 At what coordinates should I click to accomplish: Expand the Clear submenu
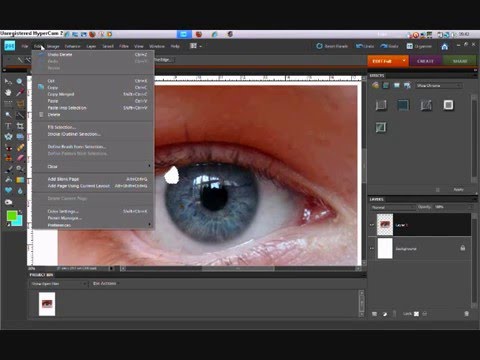tap(94, 166)
